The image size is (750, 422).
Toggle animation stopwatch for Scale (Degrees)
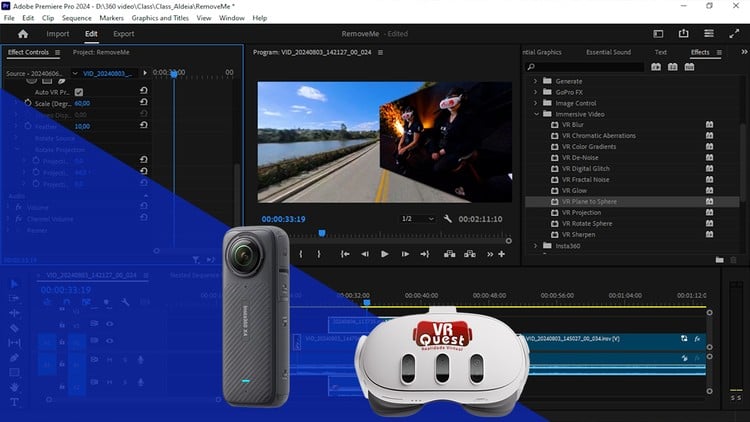point(28,103)
